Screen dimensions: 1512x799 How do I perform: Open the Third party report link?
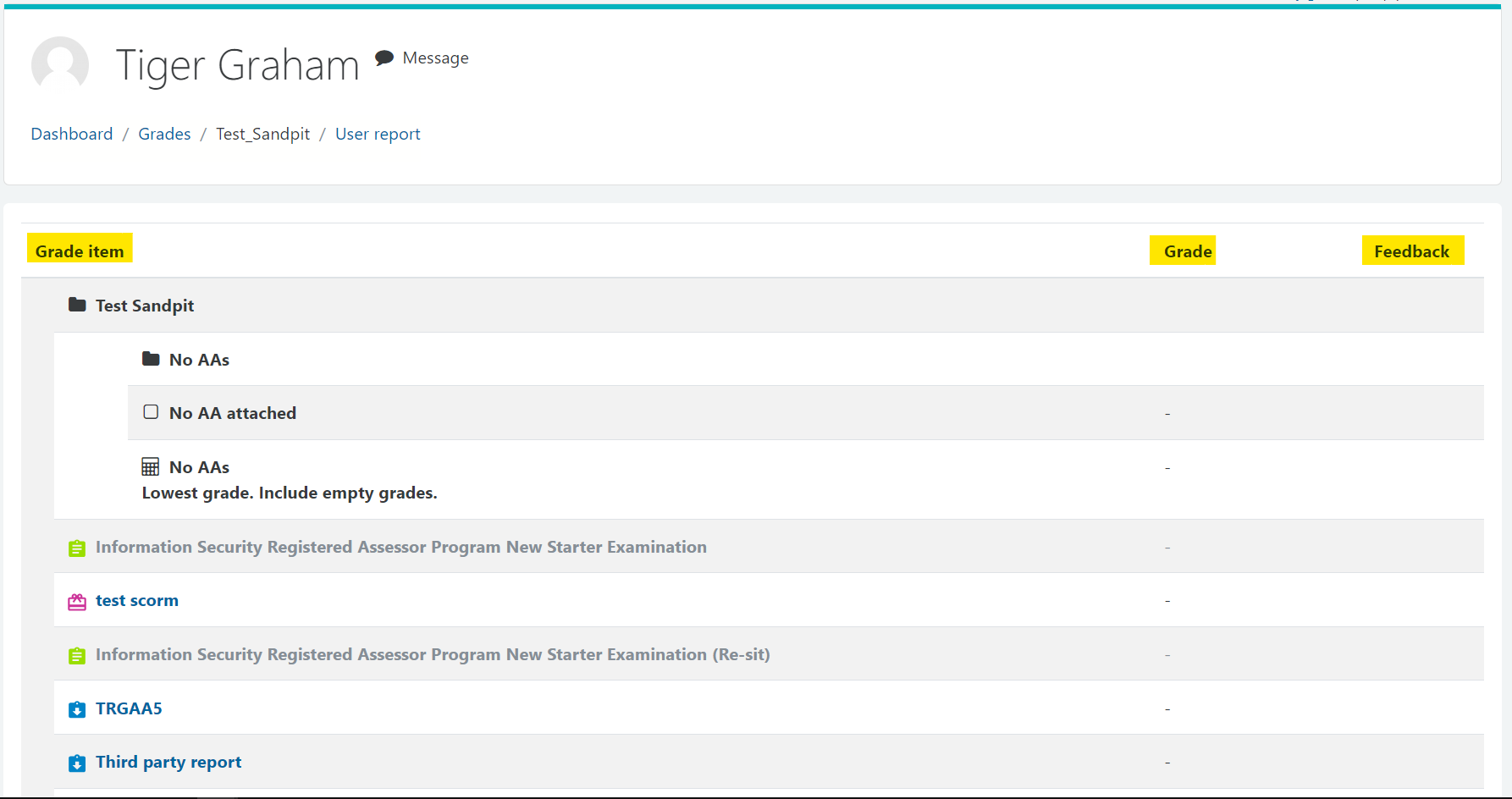tap(168, 762)
